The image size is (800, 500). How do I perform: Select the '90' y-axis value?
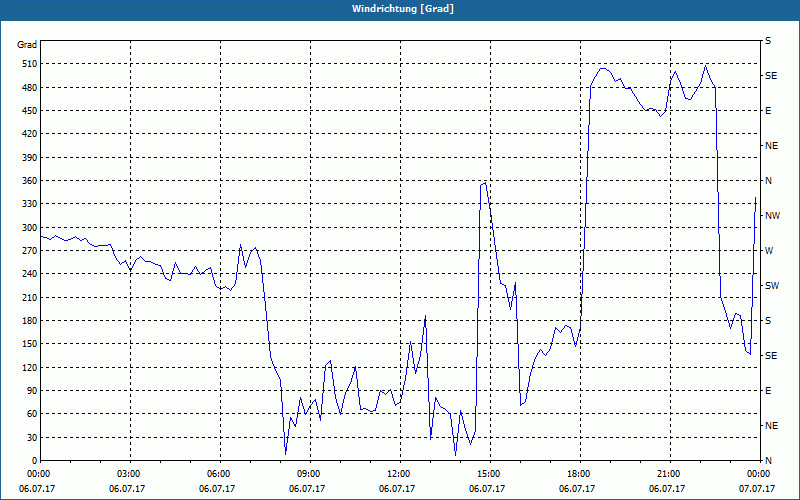[32, 391]
